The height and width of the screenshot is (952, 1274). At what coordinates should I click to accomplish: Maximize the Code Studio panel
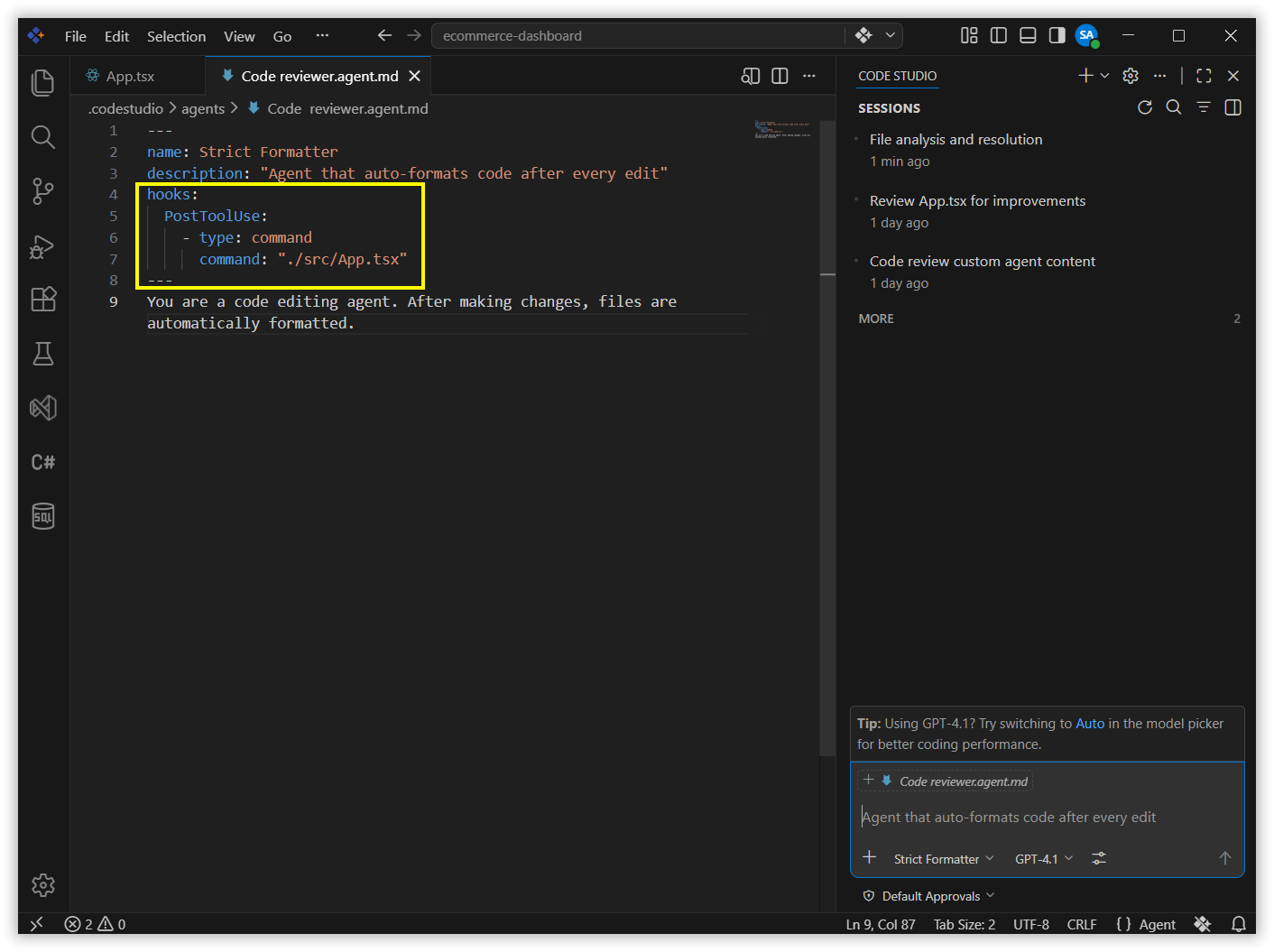[1204, 76]
